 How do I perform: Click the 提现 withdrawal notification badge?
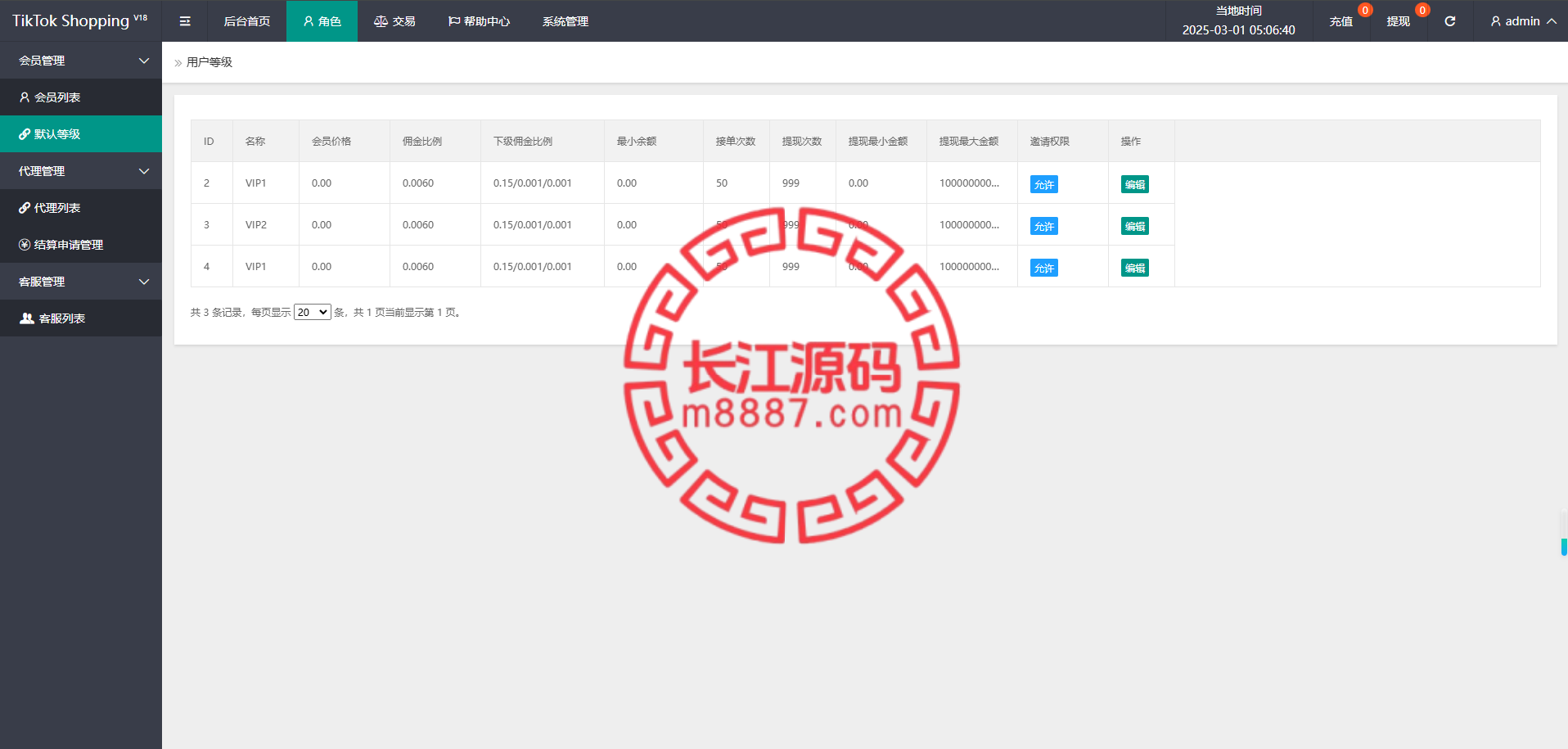[1422, 10]
